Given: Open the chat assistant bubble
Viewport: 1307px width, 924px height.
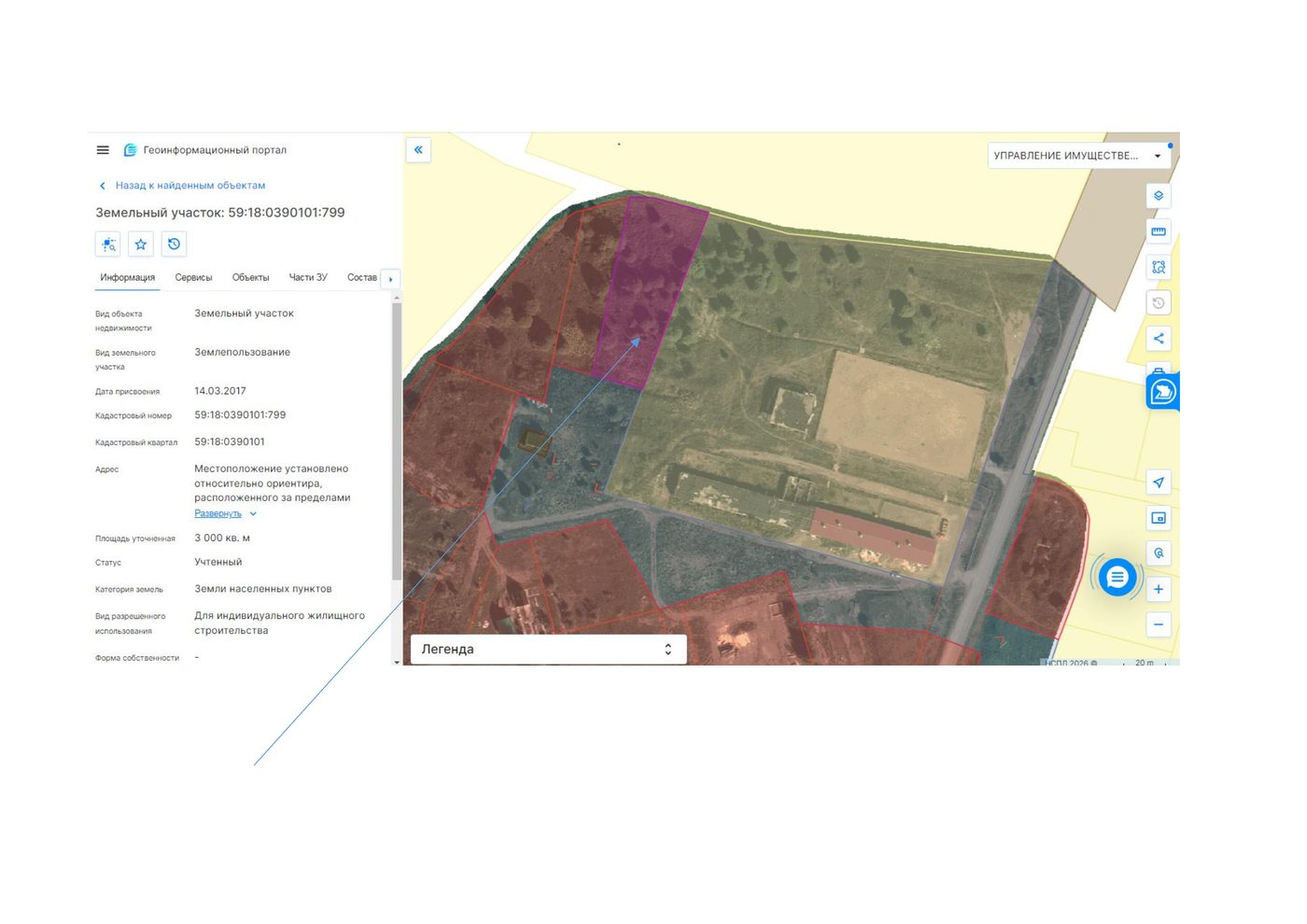Looking at the screenshot, I should click(x=1117, y=578).
